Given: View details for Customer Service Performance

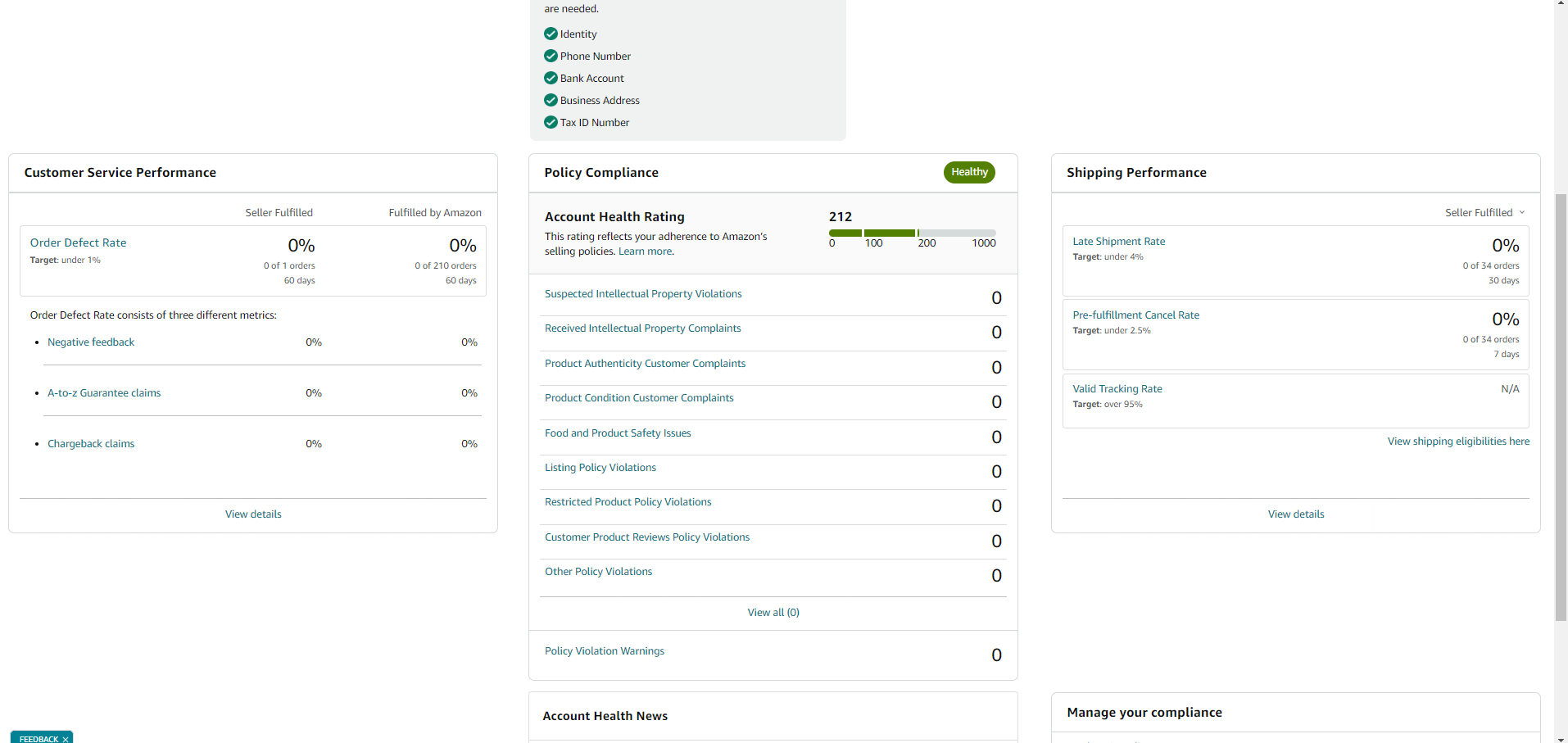Looking at the screenshot, I should (x=253, y=514).
